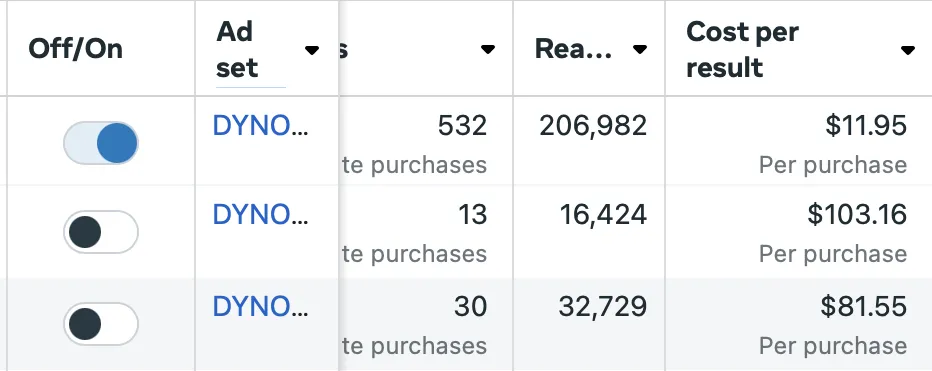Sort by the Ad set column header
932x371 pixels.
[x=238, y=50]
